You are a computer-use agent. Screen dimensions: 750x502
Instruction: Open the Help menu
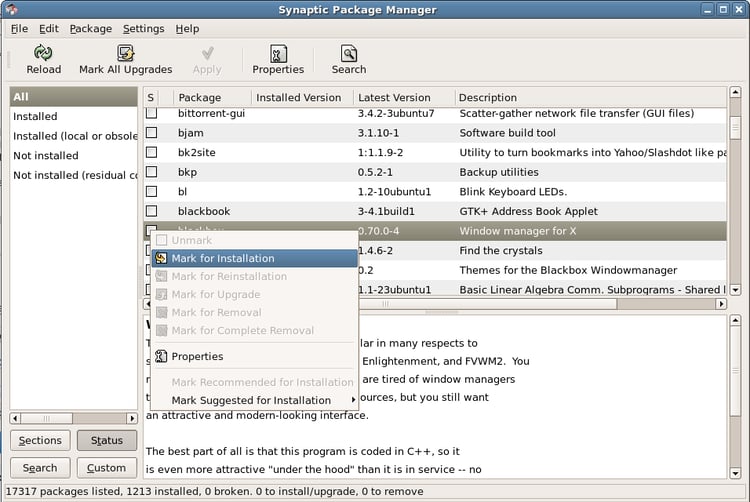[187, 29]
